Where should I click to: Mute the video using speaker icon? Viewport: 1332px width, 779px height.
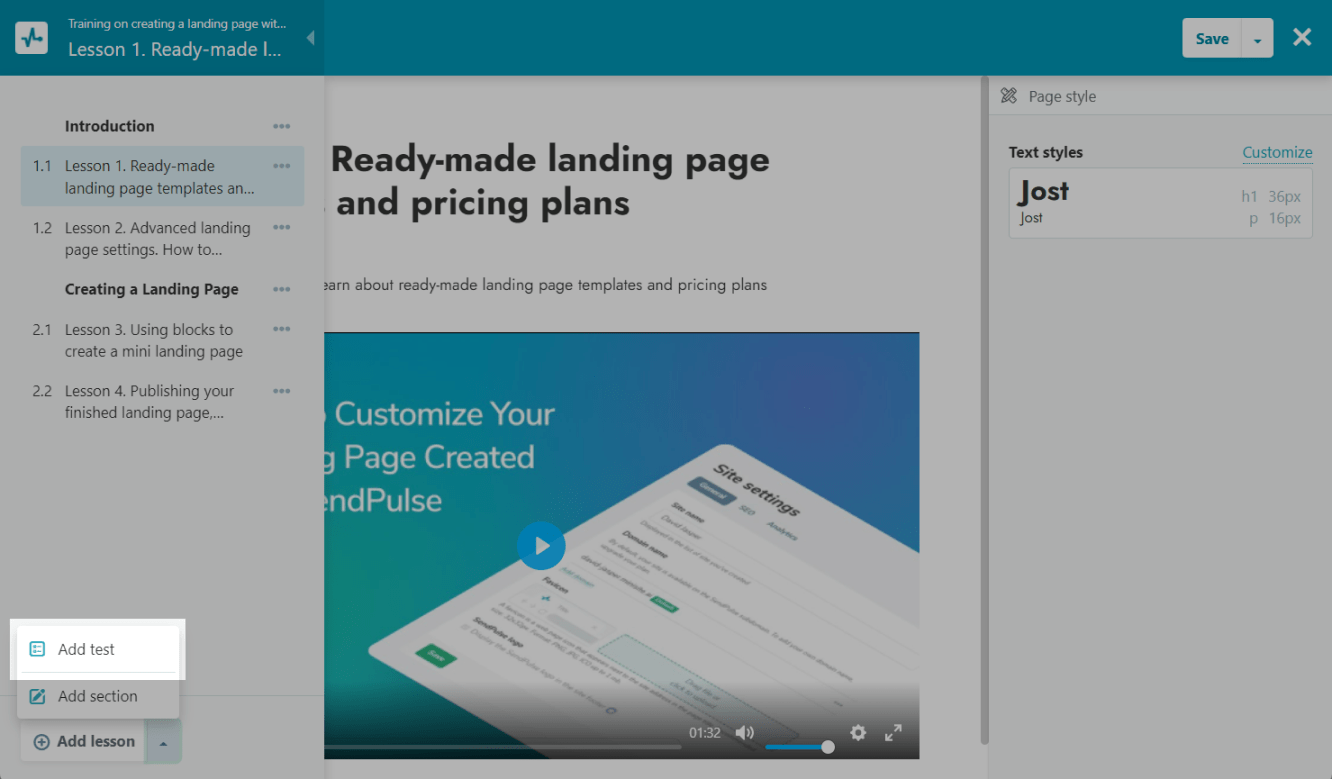coord(745,733)
